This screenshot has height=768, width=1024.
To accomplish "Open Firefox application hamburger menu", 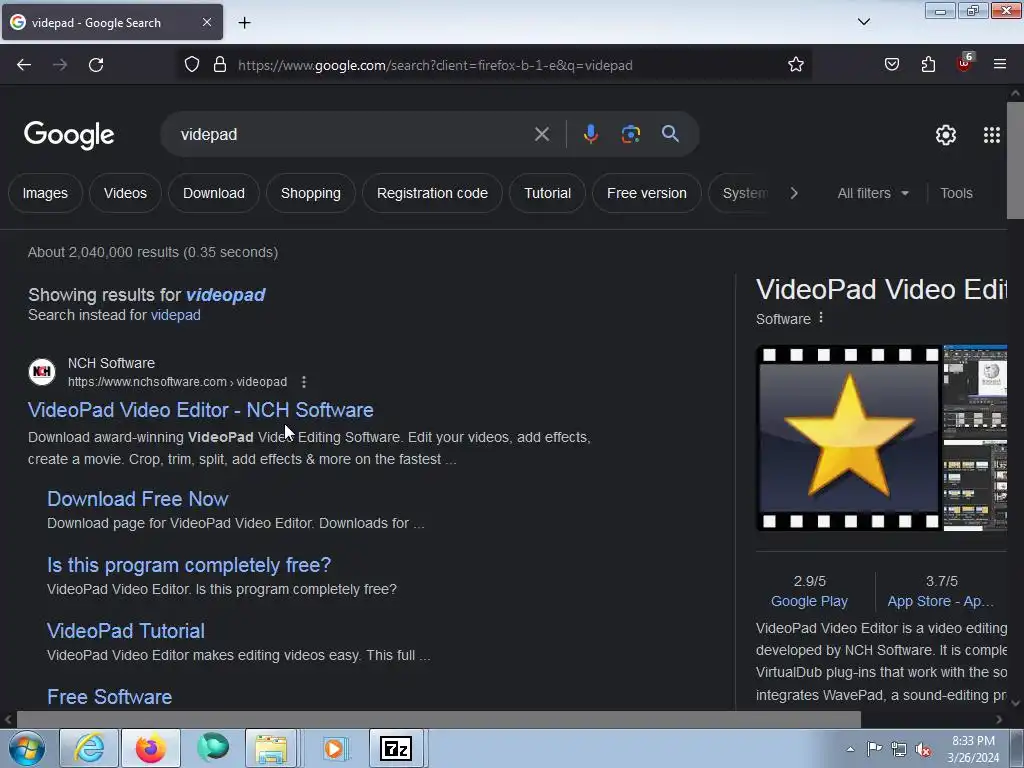I will 1000,65.
